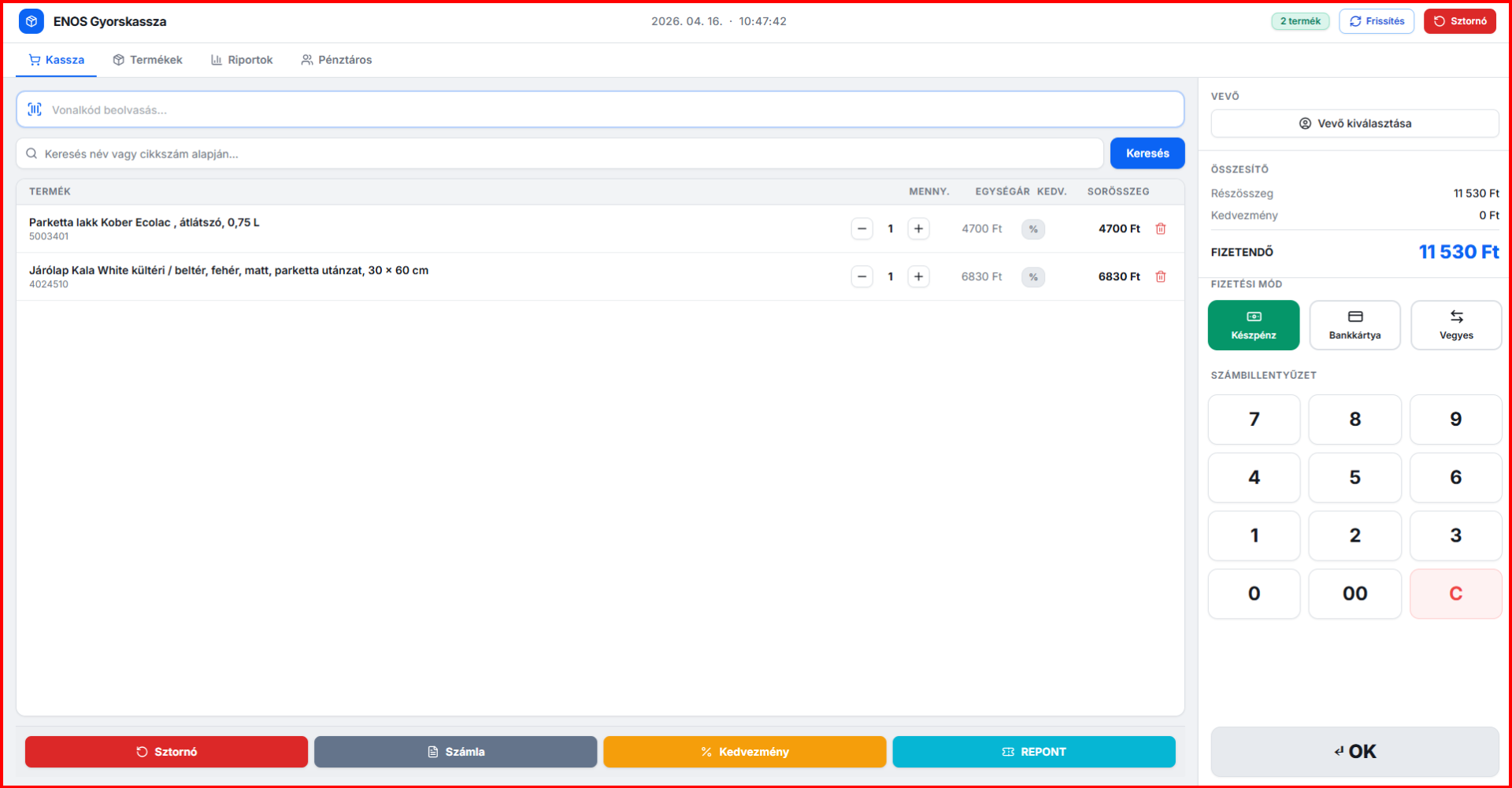Click the percent discount icon for Parketta lakk
1512x788 pixels.
tap(1033, 229)
